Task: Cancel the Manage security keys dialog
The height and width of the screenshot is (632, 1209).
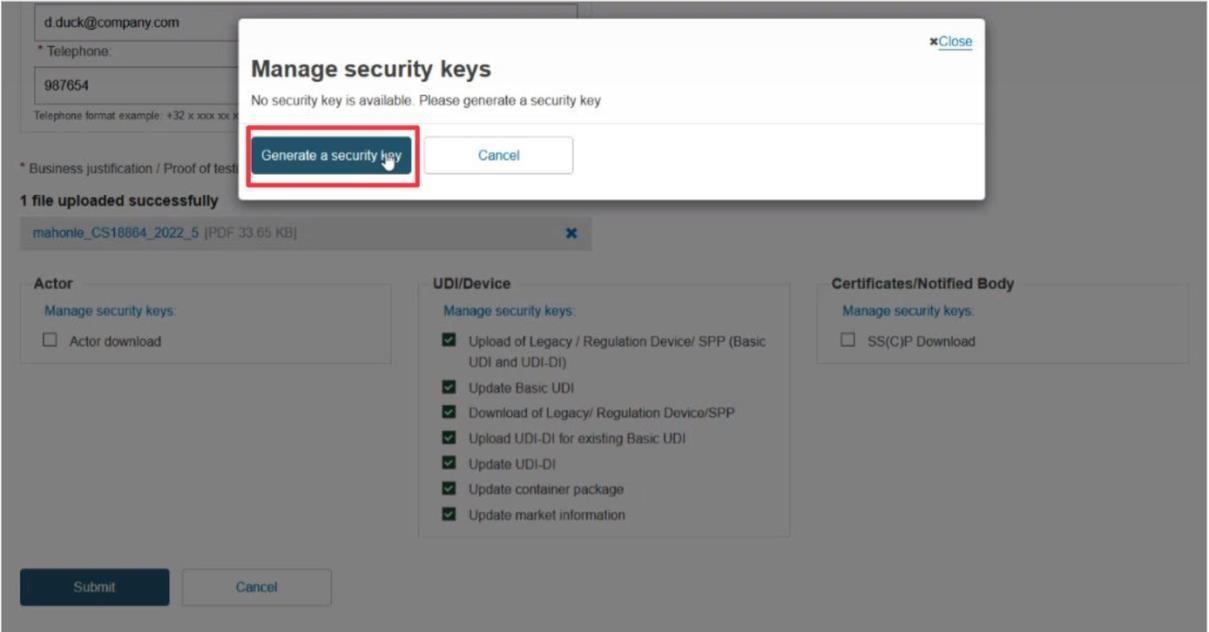Action: click(498, 156)
